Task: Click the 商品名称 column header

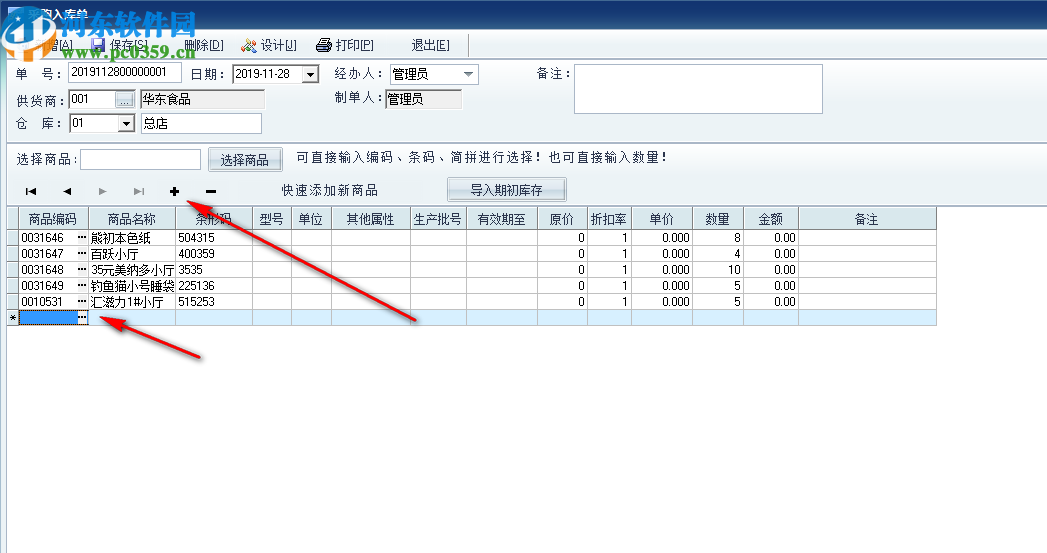Action: [x=132, y=219]
